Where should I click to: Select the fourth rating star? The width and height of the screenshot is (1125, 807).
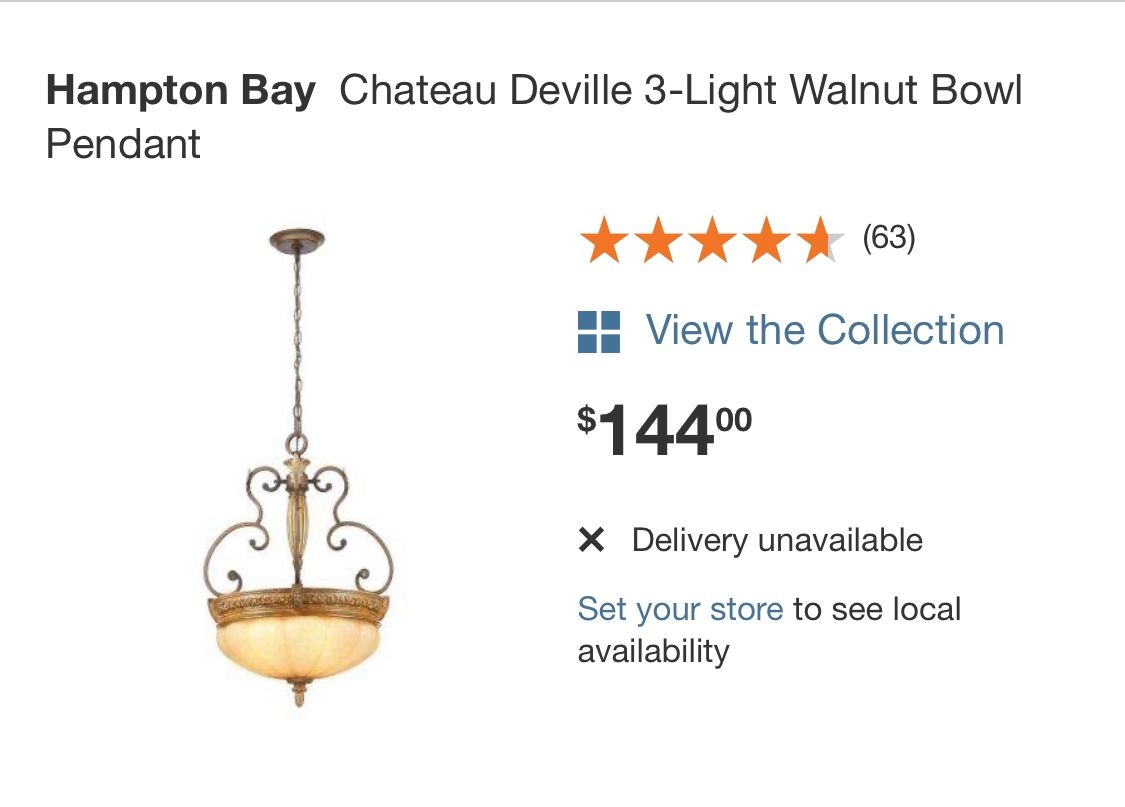coord(766,241)
